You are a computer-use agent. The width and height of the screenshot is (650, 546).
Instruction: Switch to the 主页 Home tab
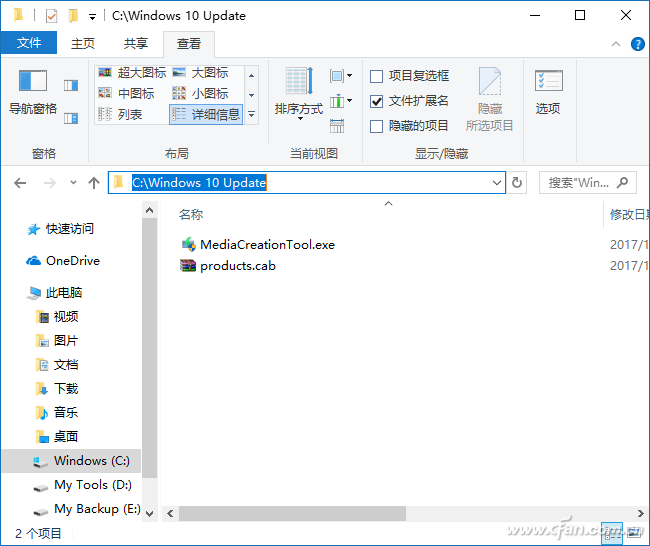tap(83, 44)
